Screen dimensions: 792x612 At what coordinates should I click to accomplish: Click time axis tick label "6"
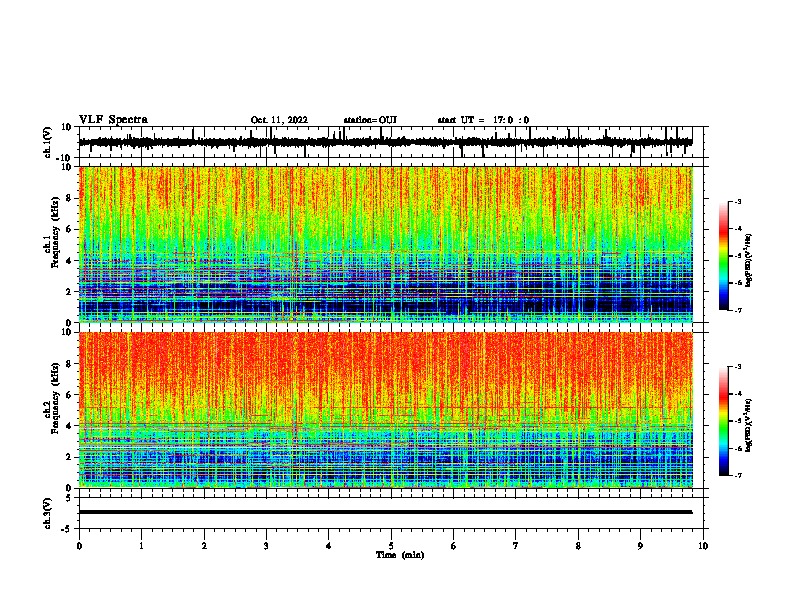[x=454, y=546]
